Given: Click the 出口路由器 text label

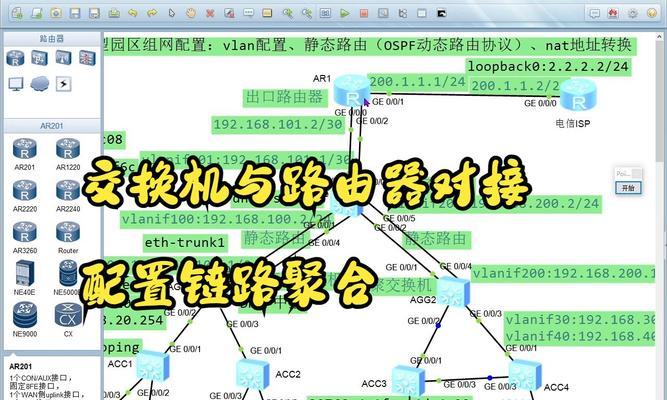Looking at the screenshot, I should (285, 97).
